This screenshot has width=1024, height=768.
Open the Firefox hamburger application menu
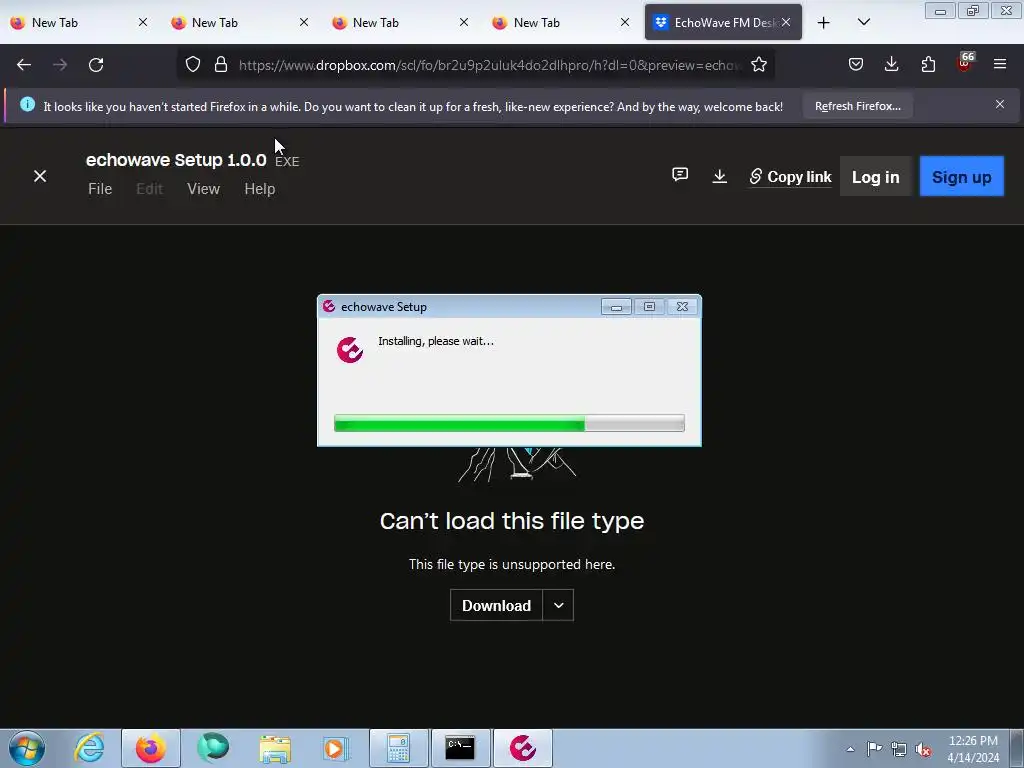(1000, 64)
